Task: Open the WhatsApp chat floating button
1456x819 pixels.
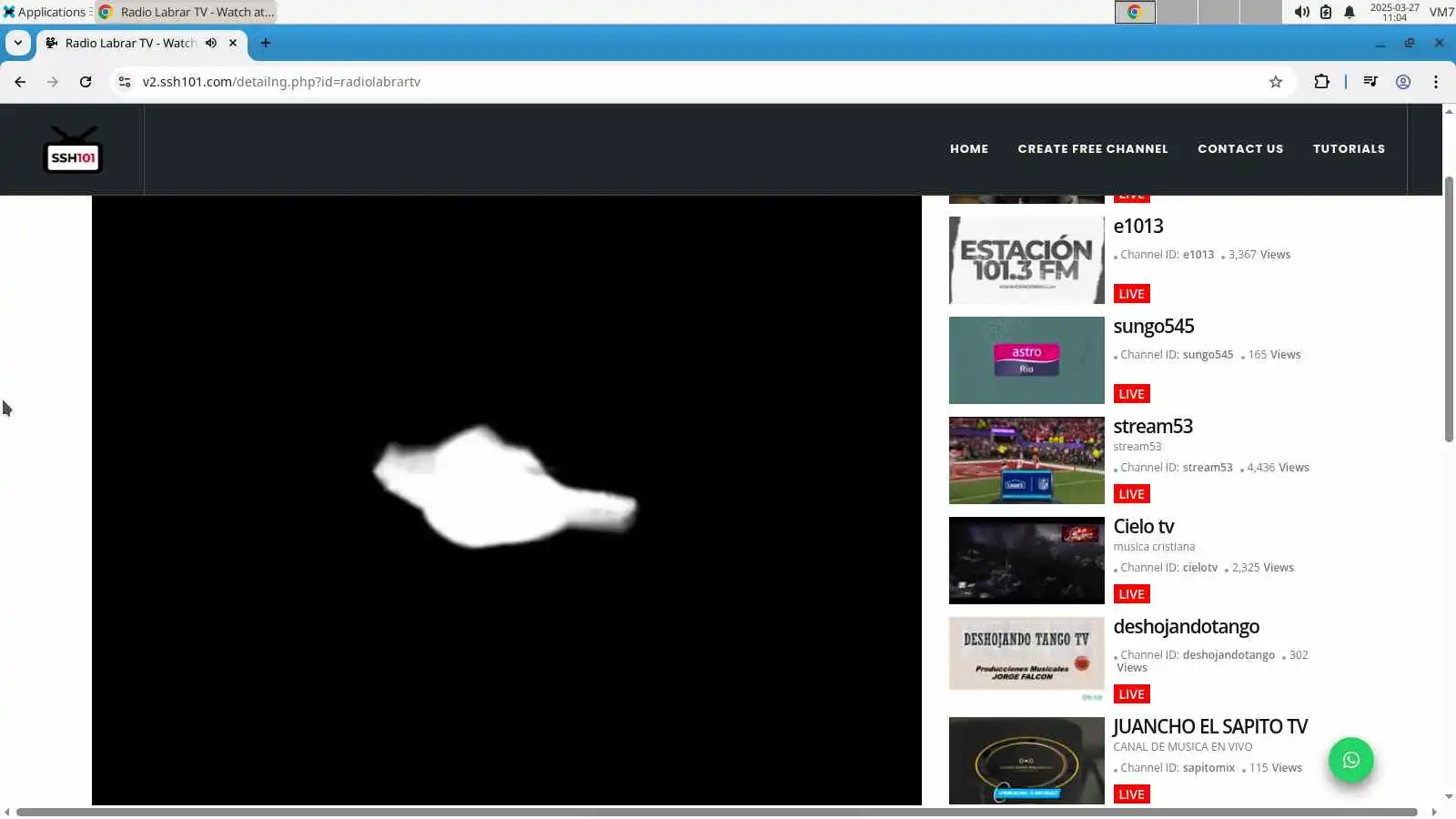Action: (1351, 761)
